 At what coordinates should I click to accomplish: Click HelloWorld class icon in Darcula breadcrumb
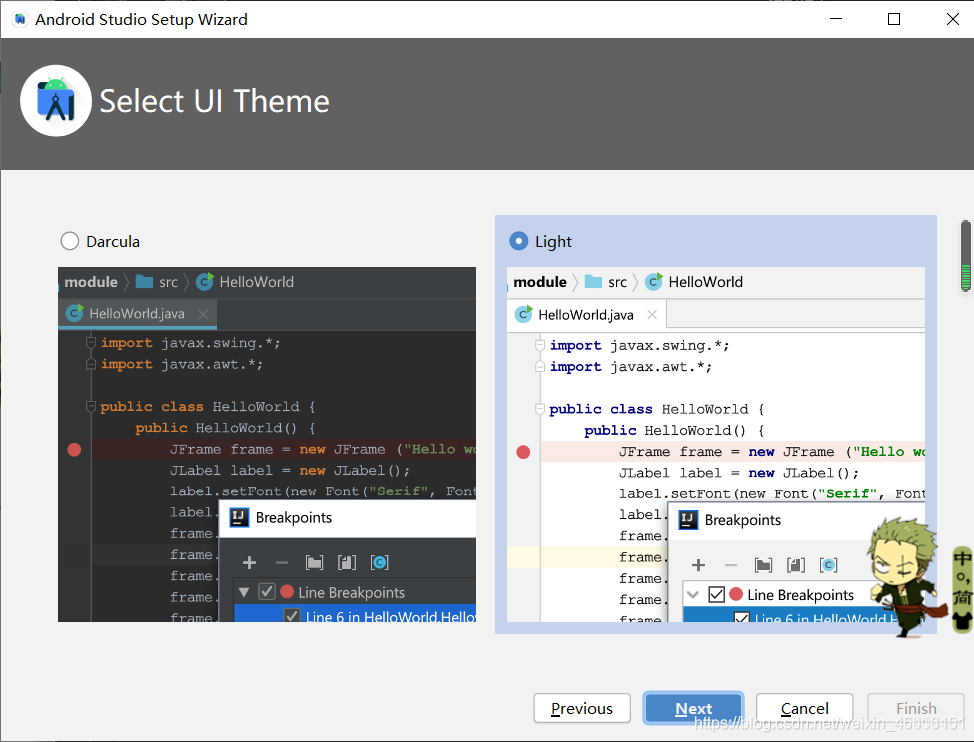point(205,282)
